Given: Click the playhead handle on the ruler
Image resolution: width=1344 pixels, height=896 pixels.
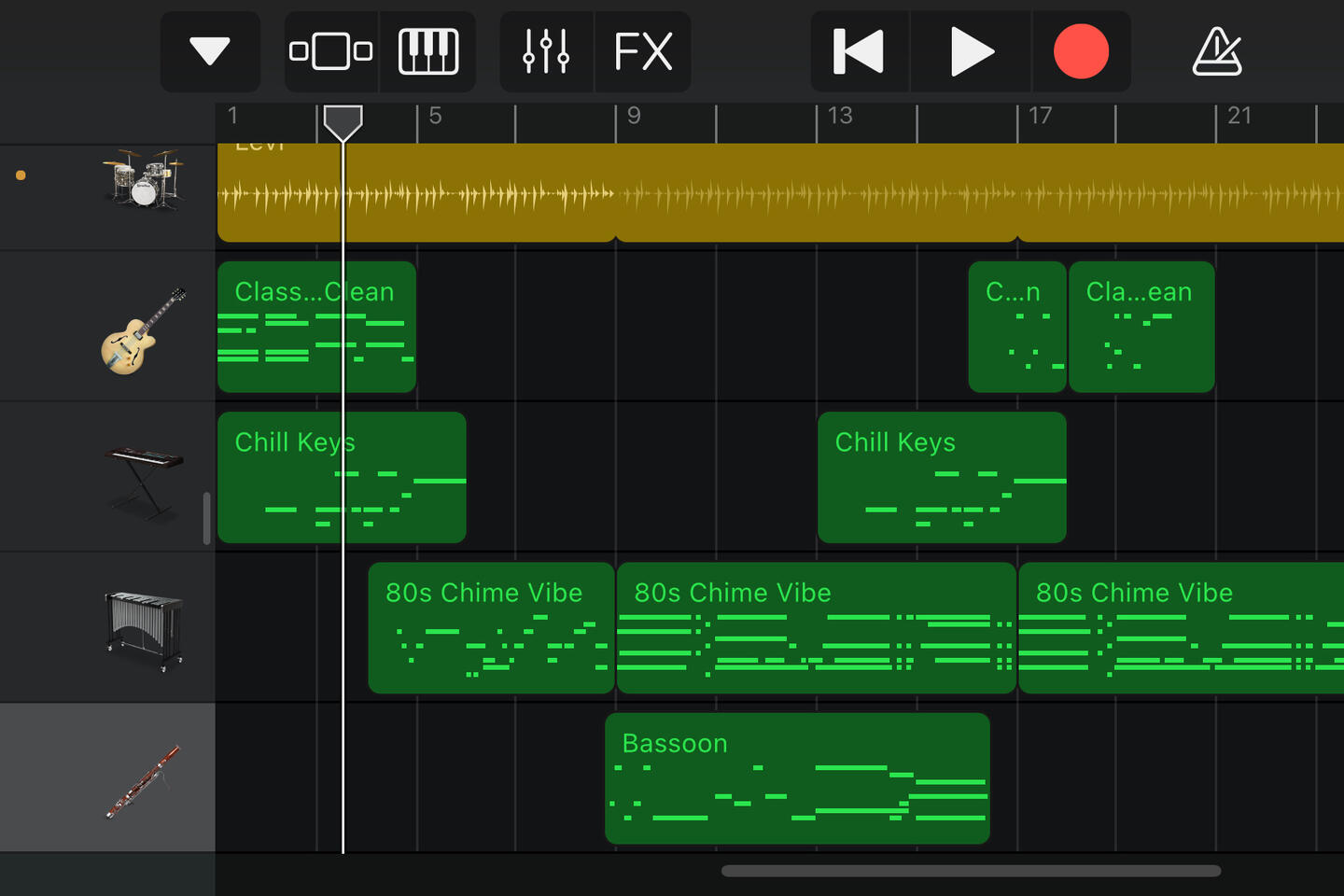Looking at the screenshot, I should [x=343, y=121].
